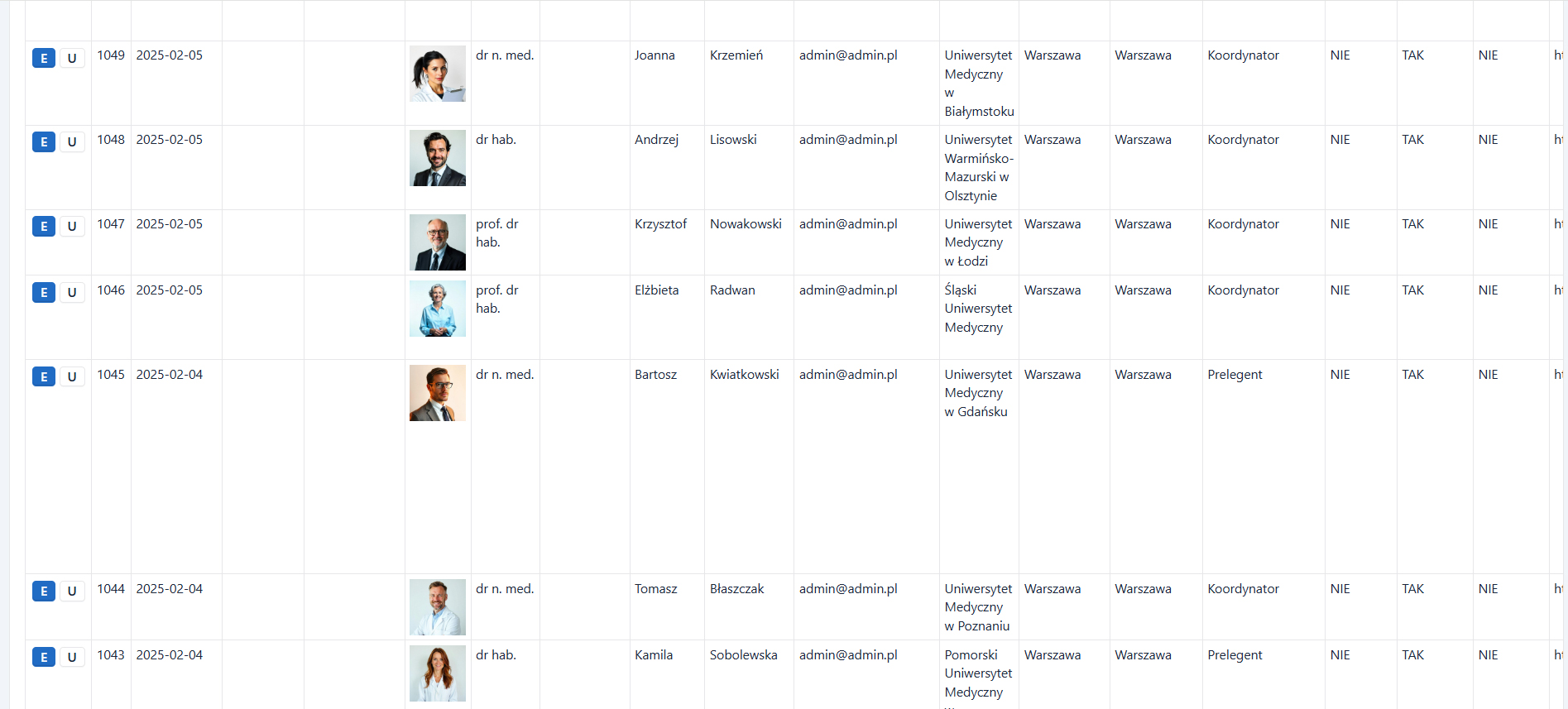
Task: Click Bartosz Kwiatkowski's photo thumbnail
Action: click(438, 393)
